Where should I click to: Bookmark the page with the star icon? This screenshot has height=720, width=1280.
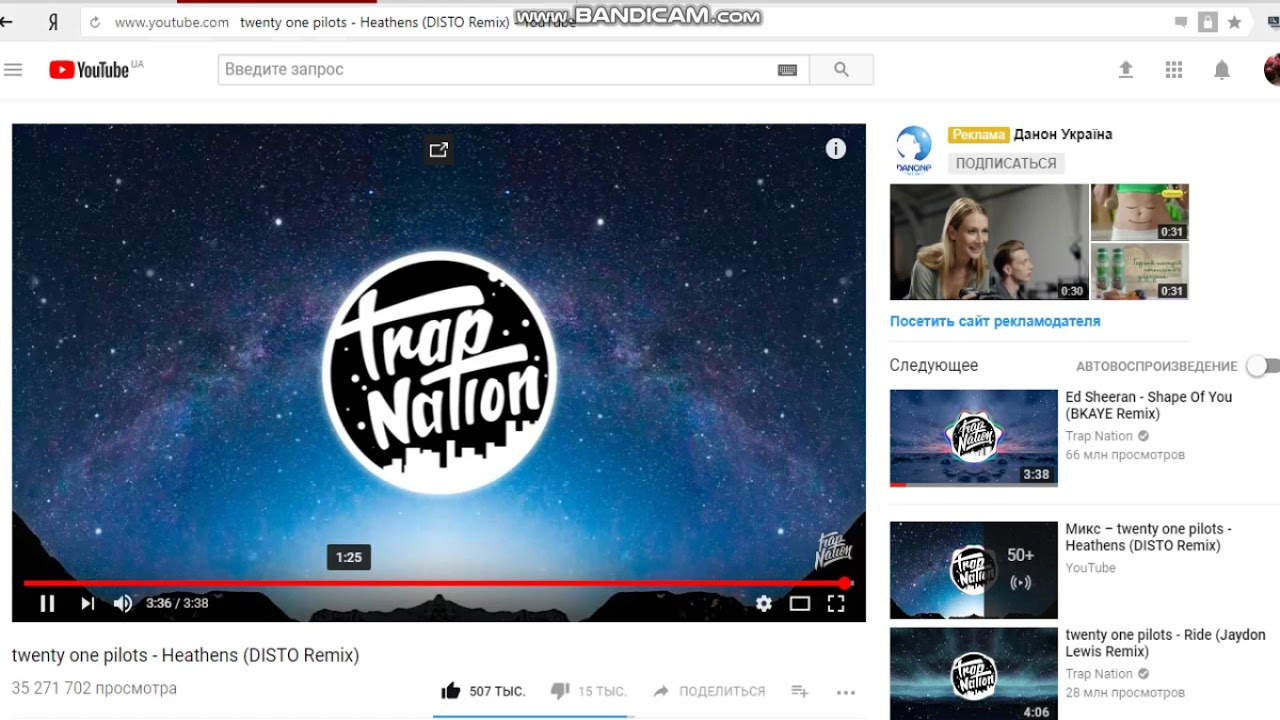[1234, 22]
